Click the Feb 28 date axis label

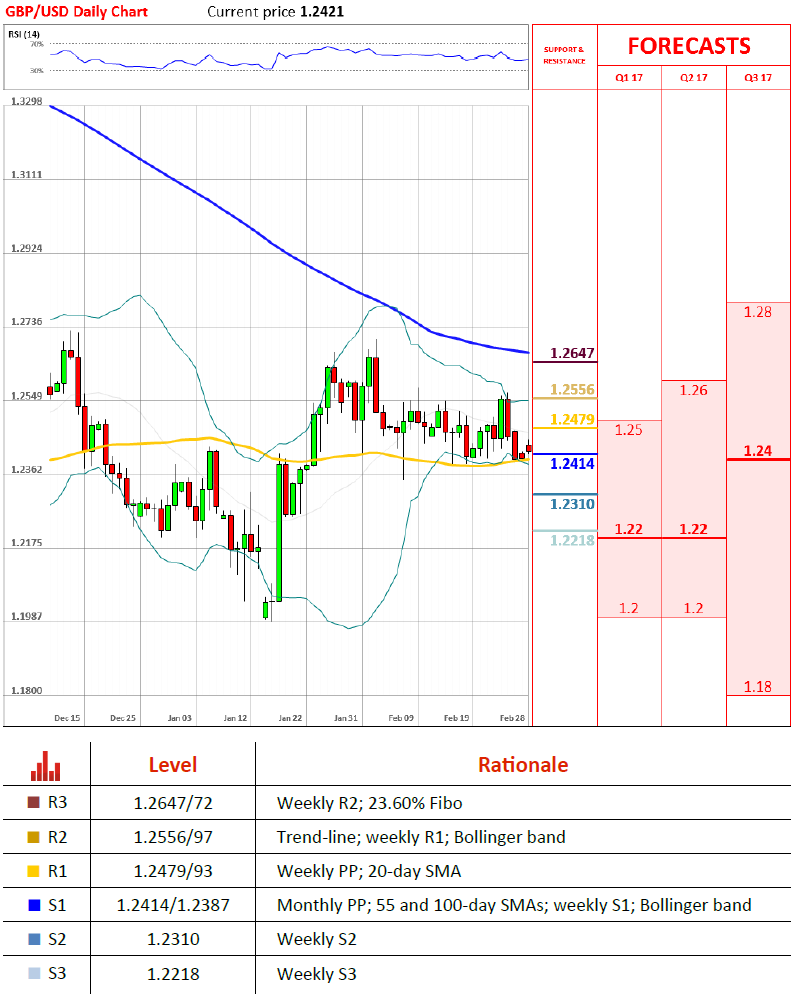coord(512,718)
